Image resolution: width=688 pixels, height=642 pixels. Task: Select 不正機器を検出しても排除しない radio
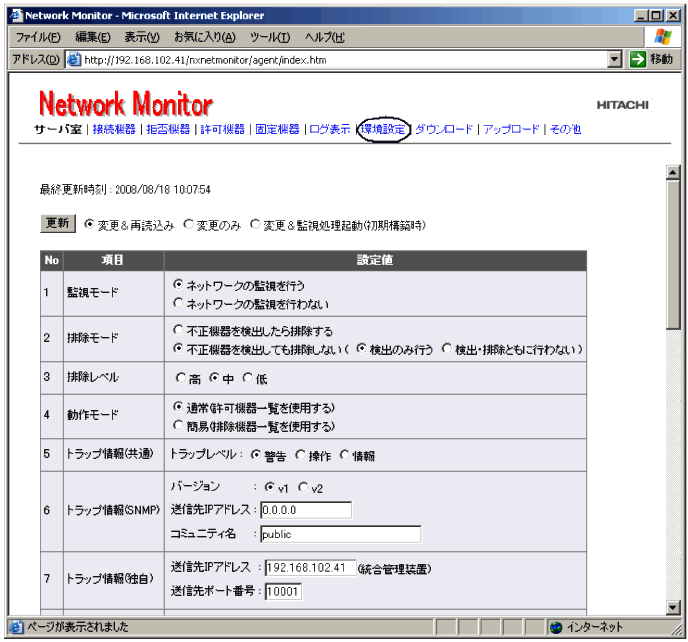(178, 348)
